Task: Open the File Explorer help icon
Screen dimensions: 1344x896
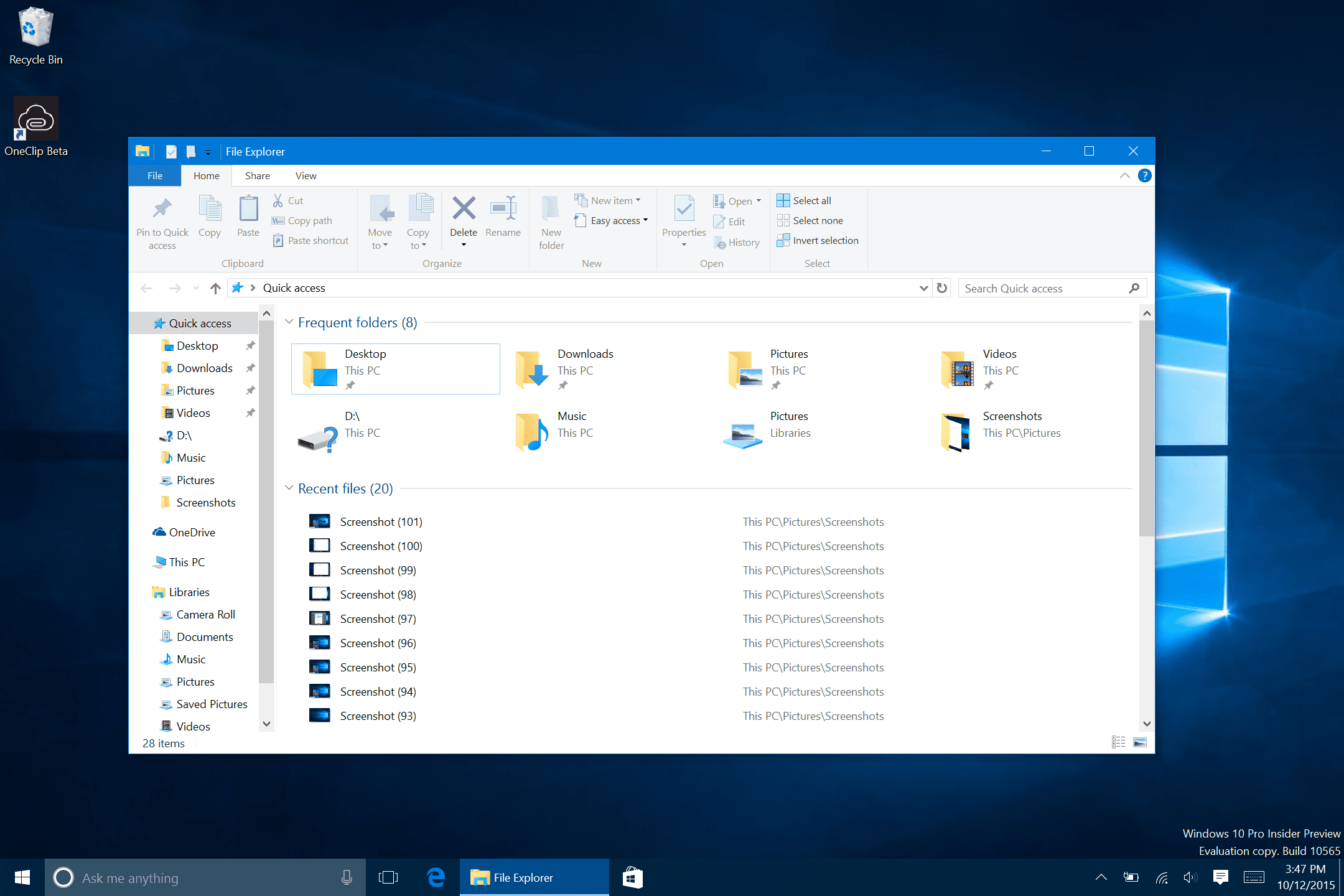Action: point(1144,175)
